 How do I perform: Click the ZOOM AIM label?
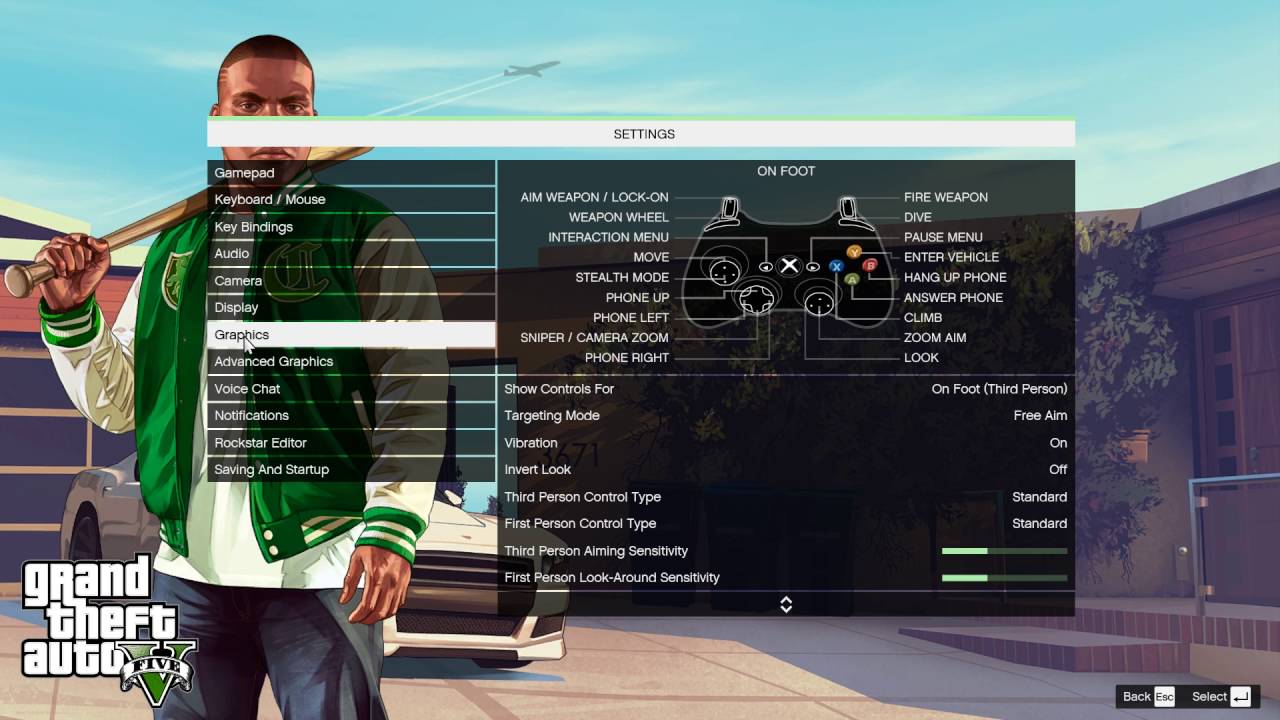tap(935, 337)
